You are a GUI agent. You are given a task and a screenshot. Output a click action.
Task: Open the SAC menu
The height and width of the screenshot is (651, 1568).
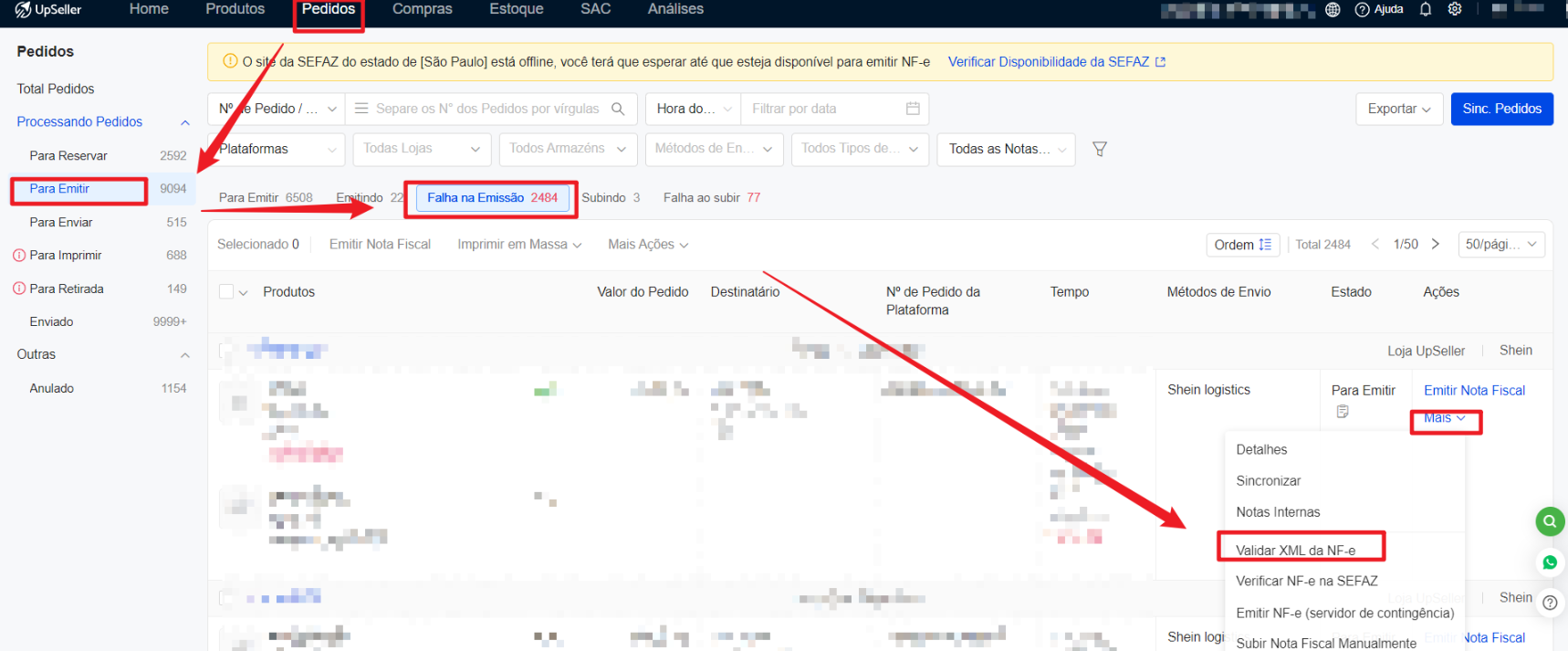click(595, 9)
